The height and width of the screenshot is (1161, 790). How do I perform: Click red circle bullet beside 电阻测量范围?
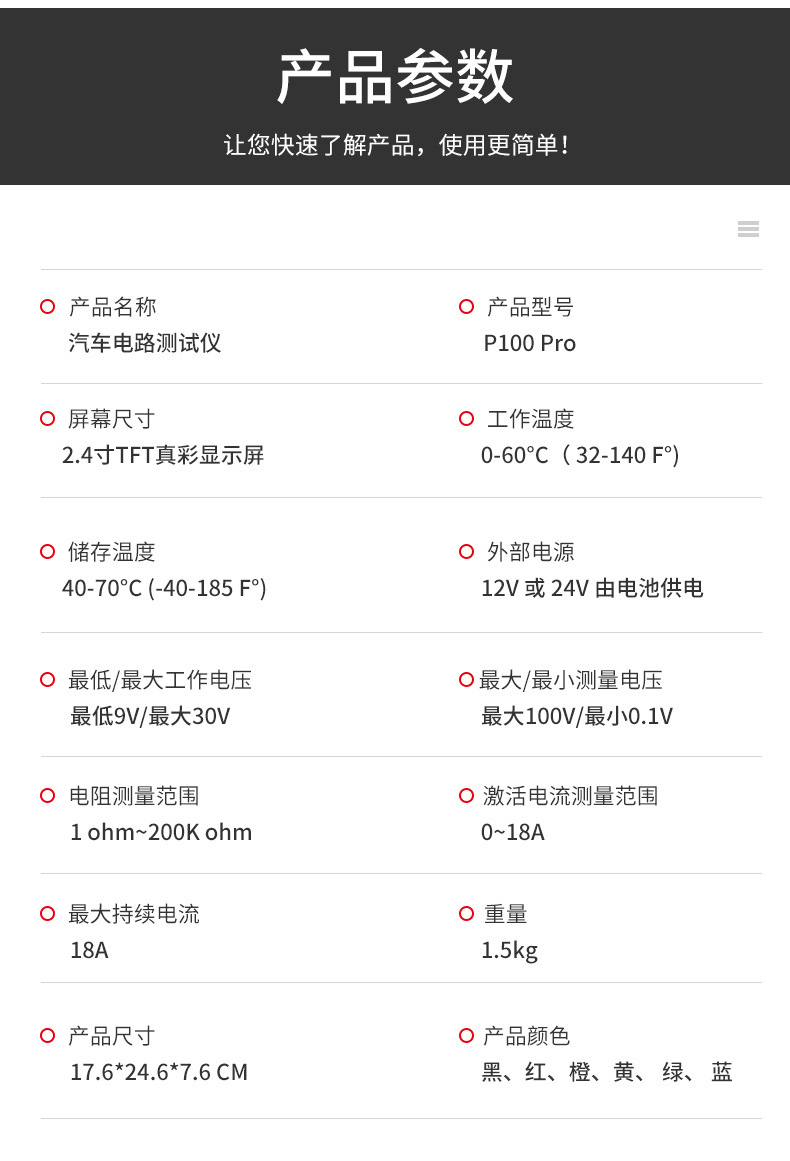pos(47,796)
